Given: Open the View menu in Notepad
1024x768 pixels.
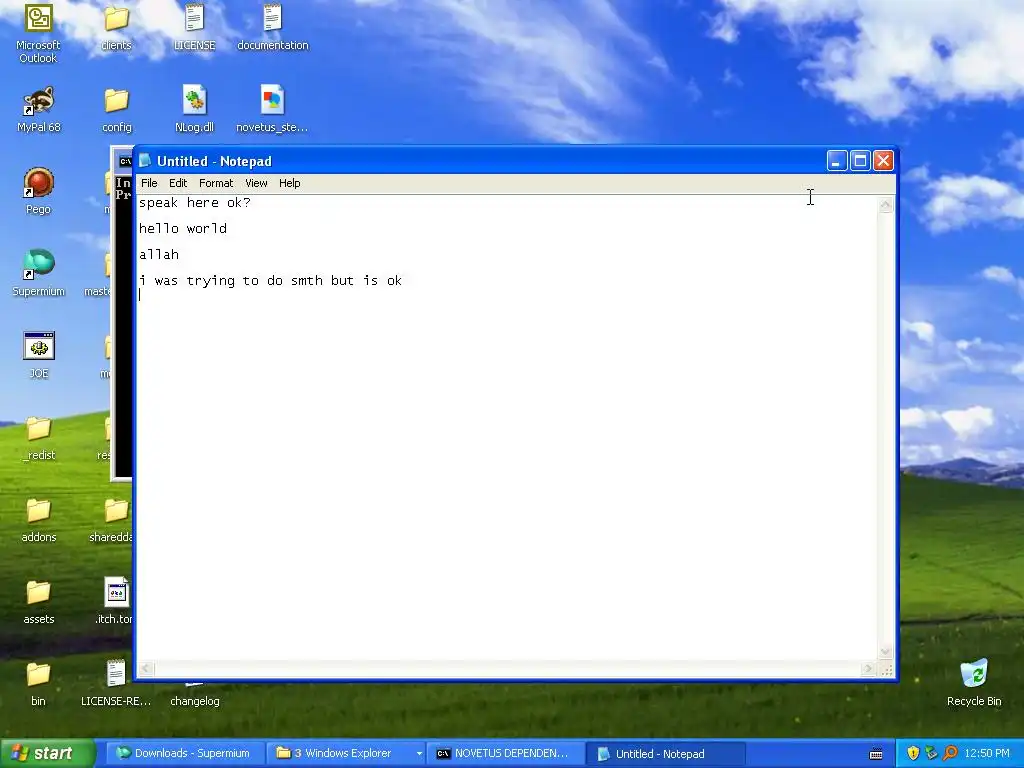Looking at the screenshot, I should point(256,184).
